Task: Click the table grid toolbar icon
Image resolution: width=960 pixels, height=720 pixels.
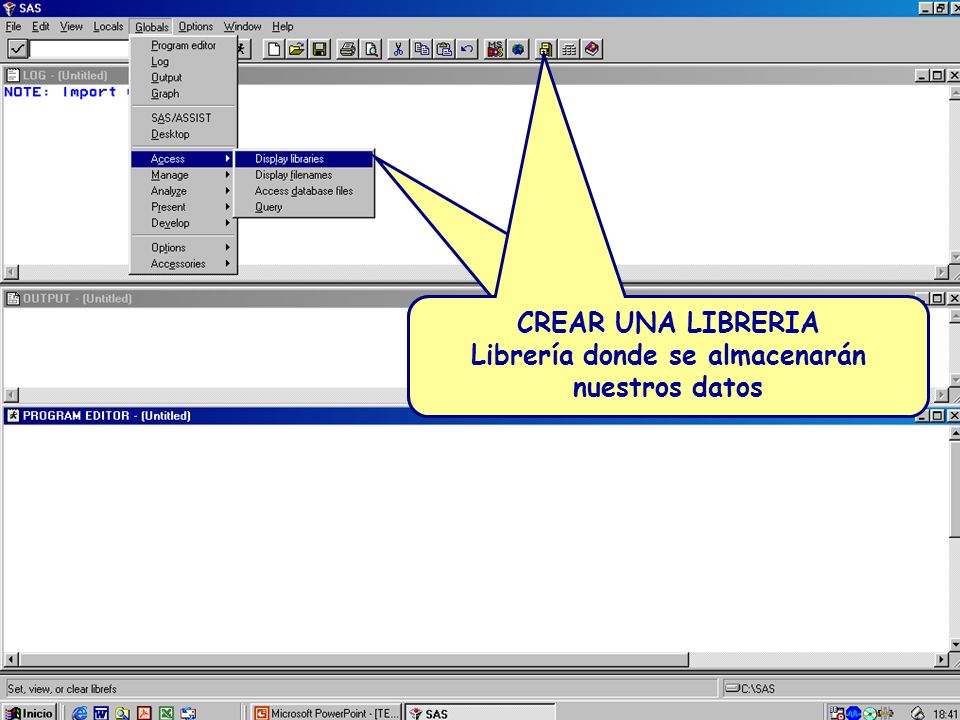Action: point(569,49)
